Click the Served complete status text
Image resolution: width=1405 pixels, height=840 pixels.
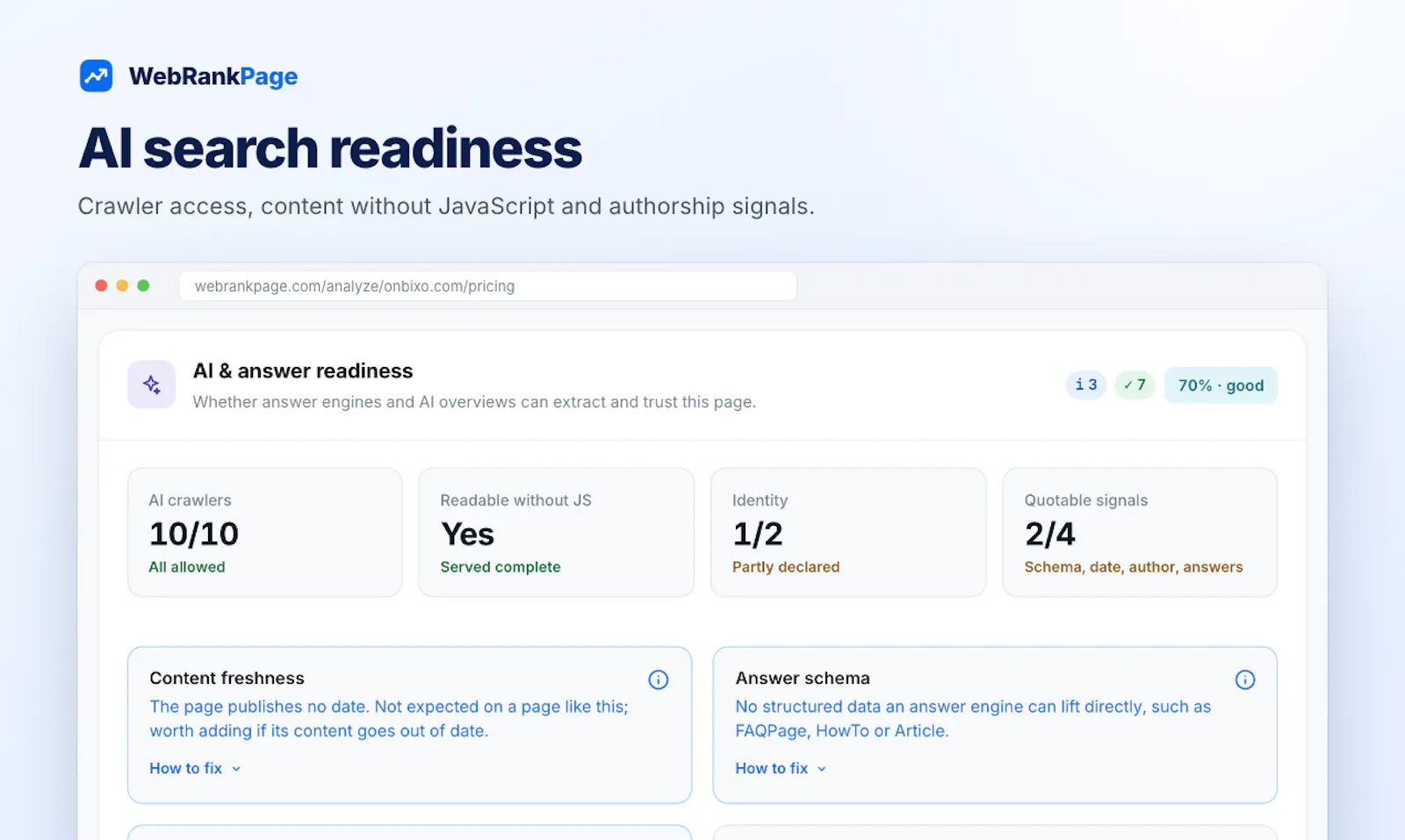(501, 567)
